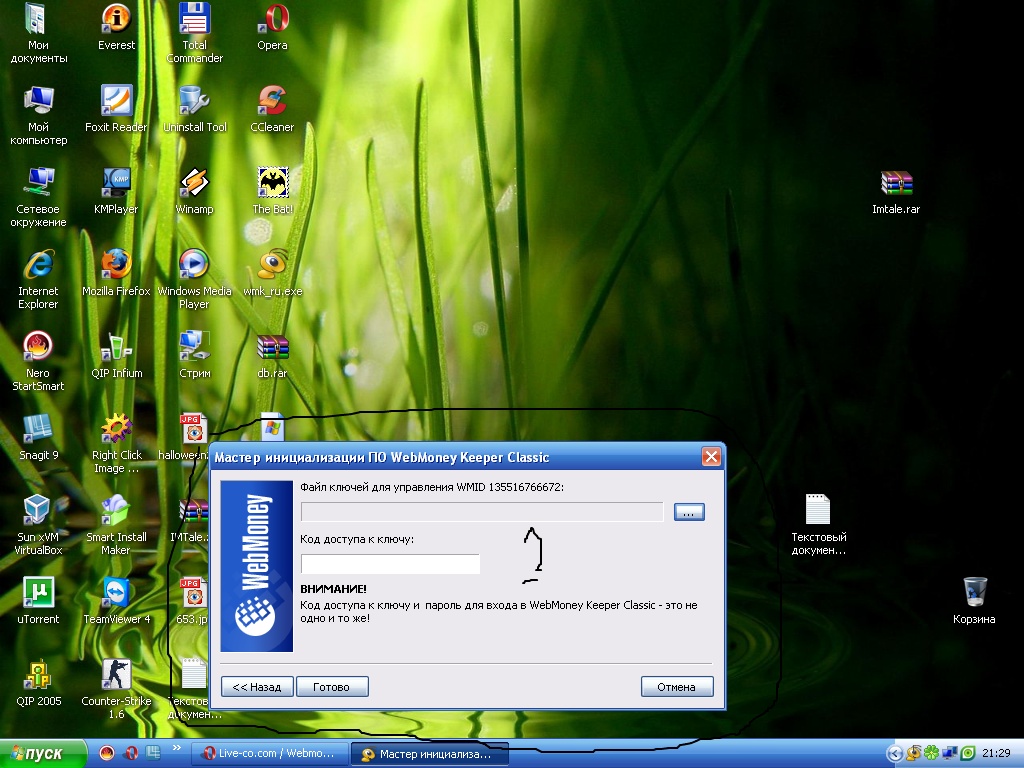Open the Корзина recycle bin

(973, 593)
